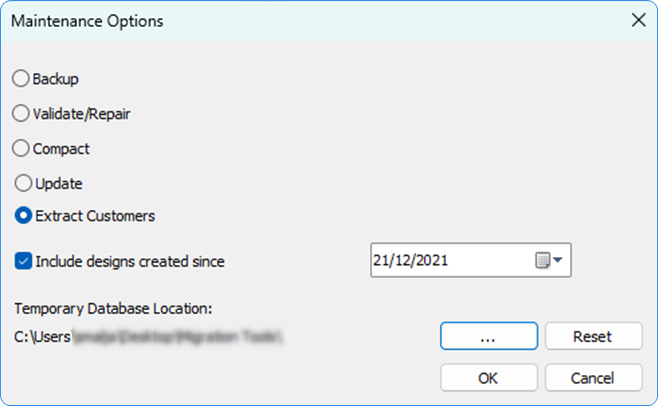Open the browse (...) button for database location
The width and height of the screenshot is (658, 406).
488,337
